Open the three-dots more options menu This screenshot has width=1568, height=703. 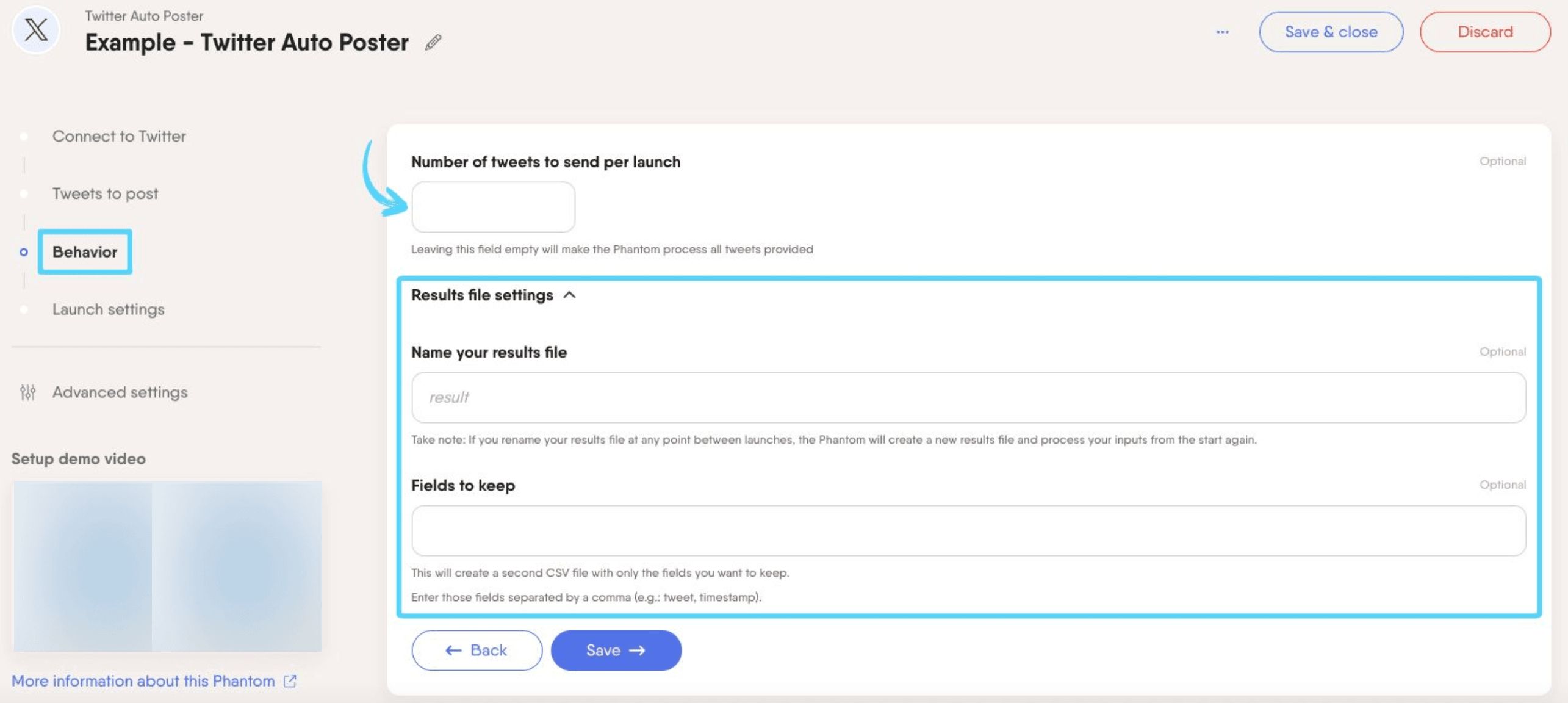tap(1222, 32)
